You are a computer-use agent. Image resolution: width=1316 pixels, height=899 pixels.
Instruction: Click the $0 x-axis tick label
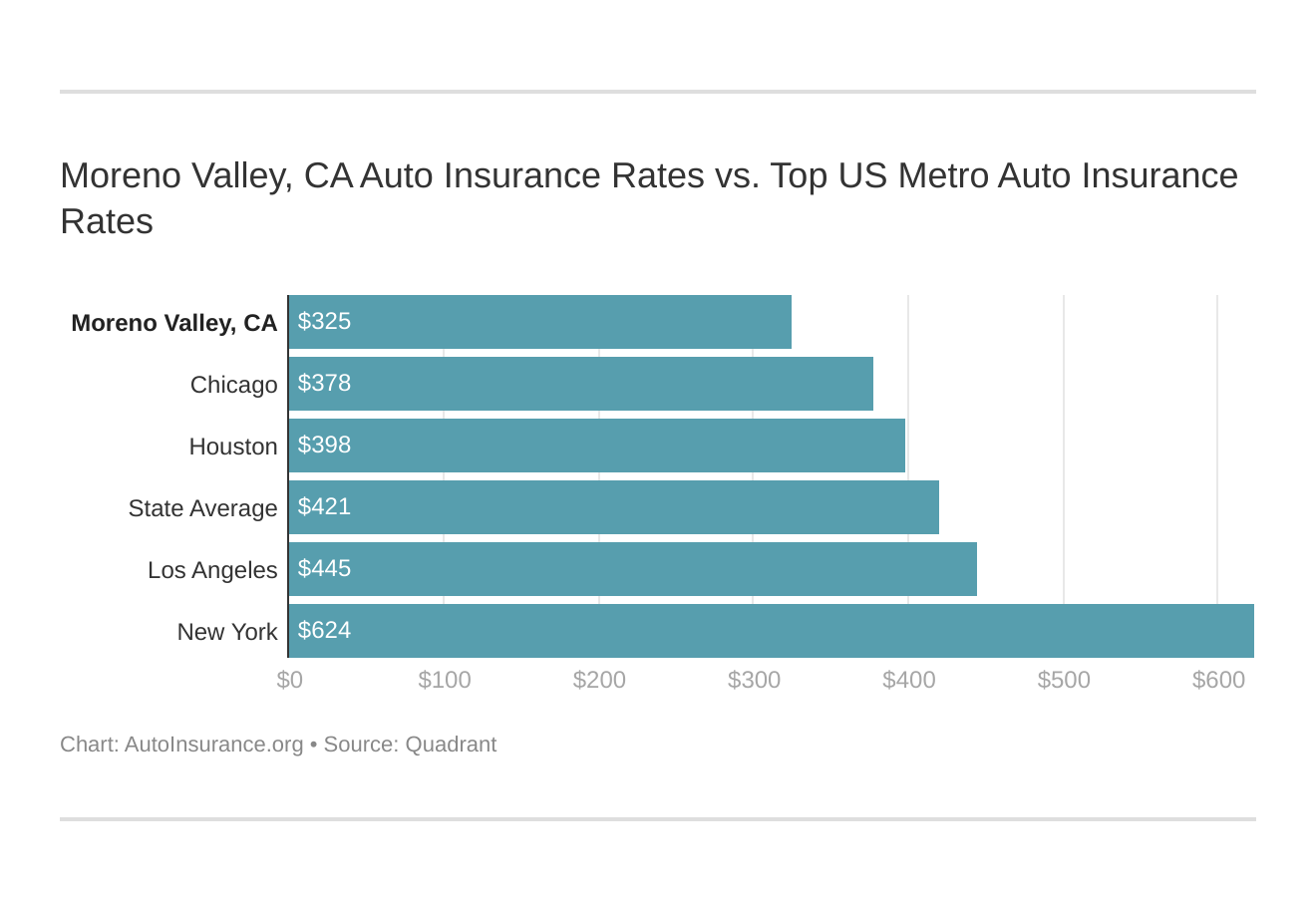(290, 680)
